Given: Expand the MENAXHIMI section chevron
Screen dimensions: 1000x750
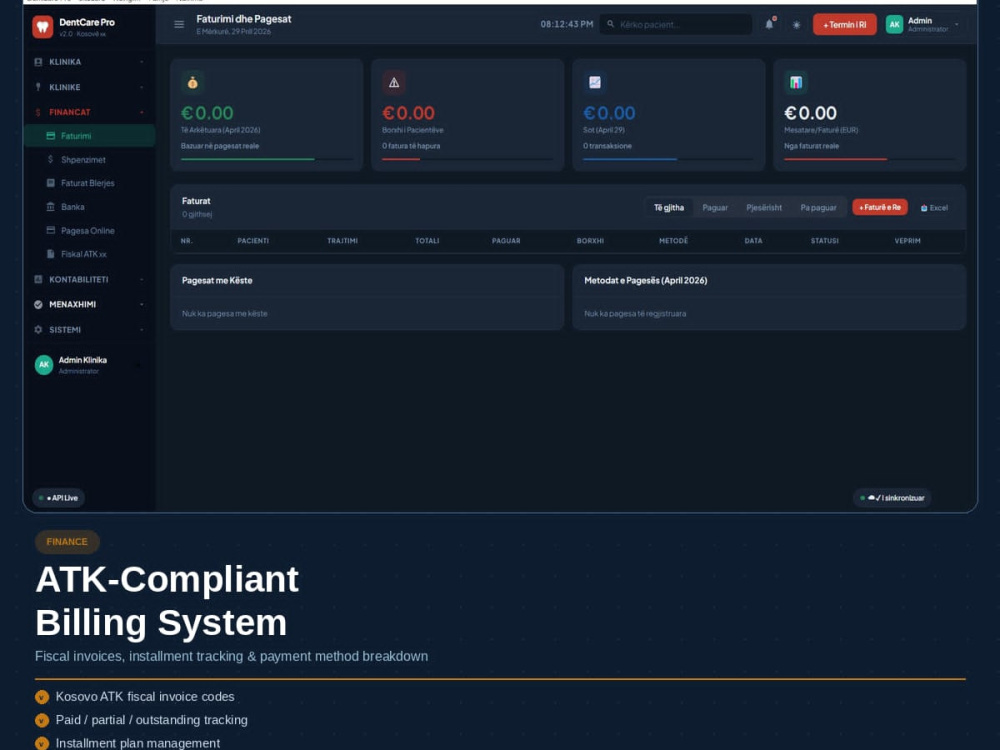Looking at the screenshot, I should (x=141, y=304).
